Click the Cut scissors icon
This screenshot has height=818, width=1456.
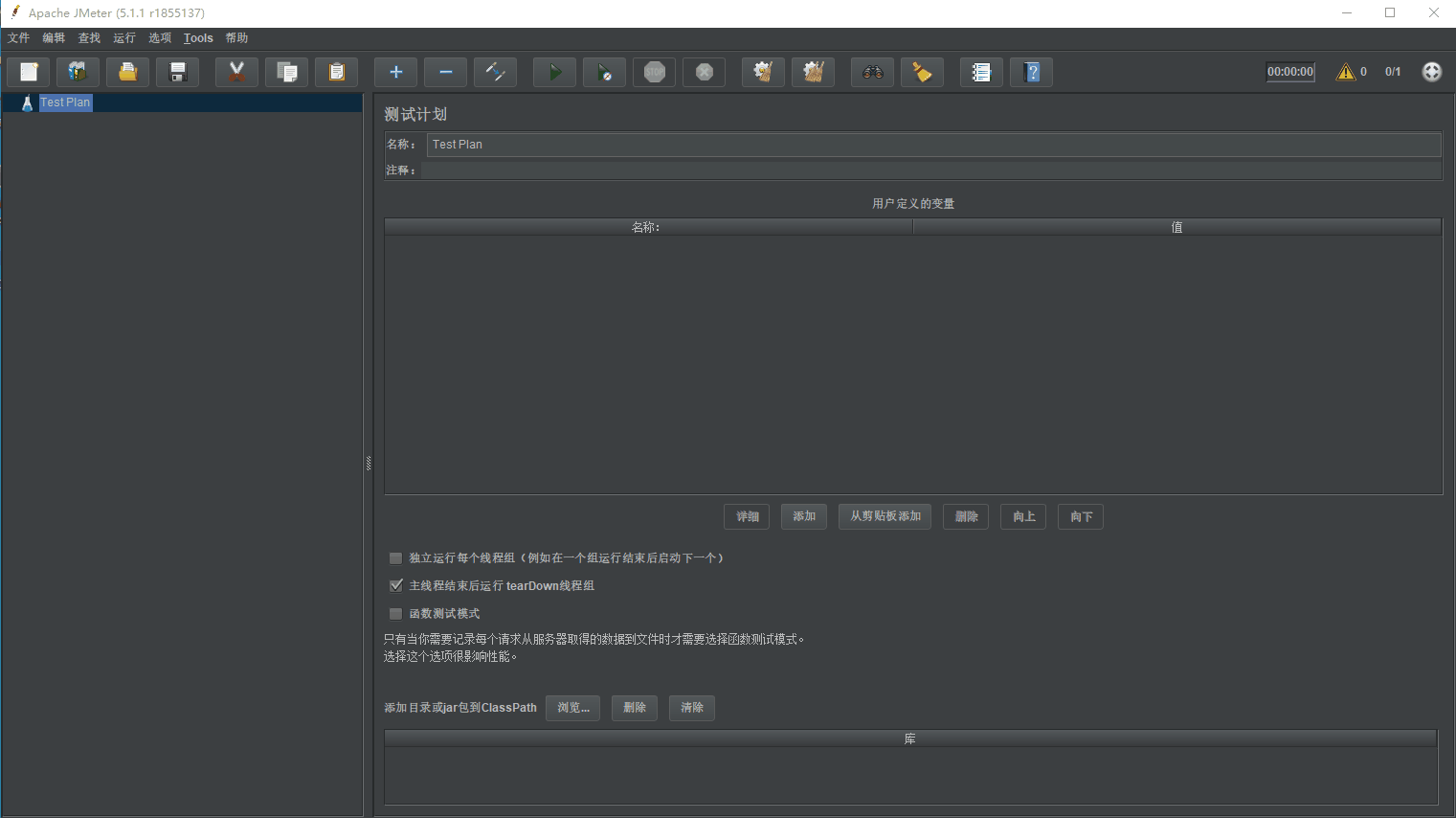236,72
